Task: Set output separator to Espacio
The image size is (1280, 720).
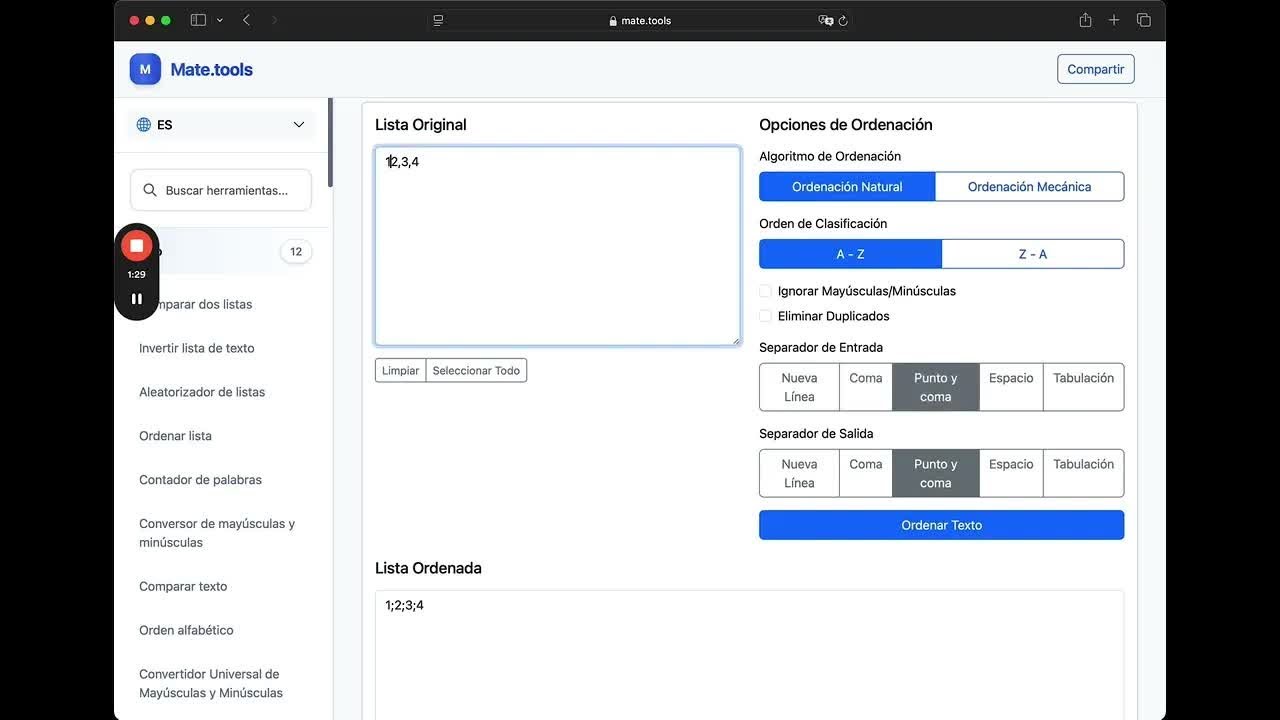Action: (x=1011, y=473)
